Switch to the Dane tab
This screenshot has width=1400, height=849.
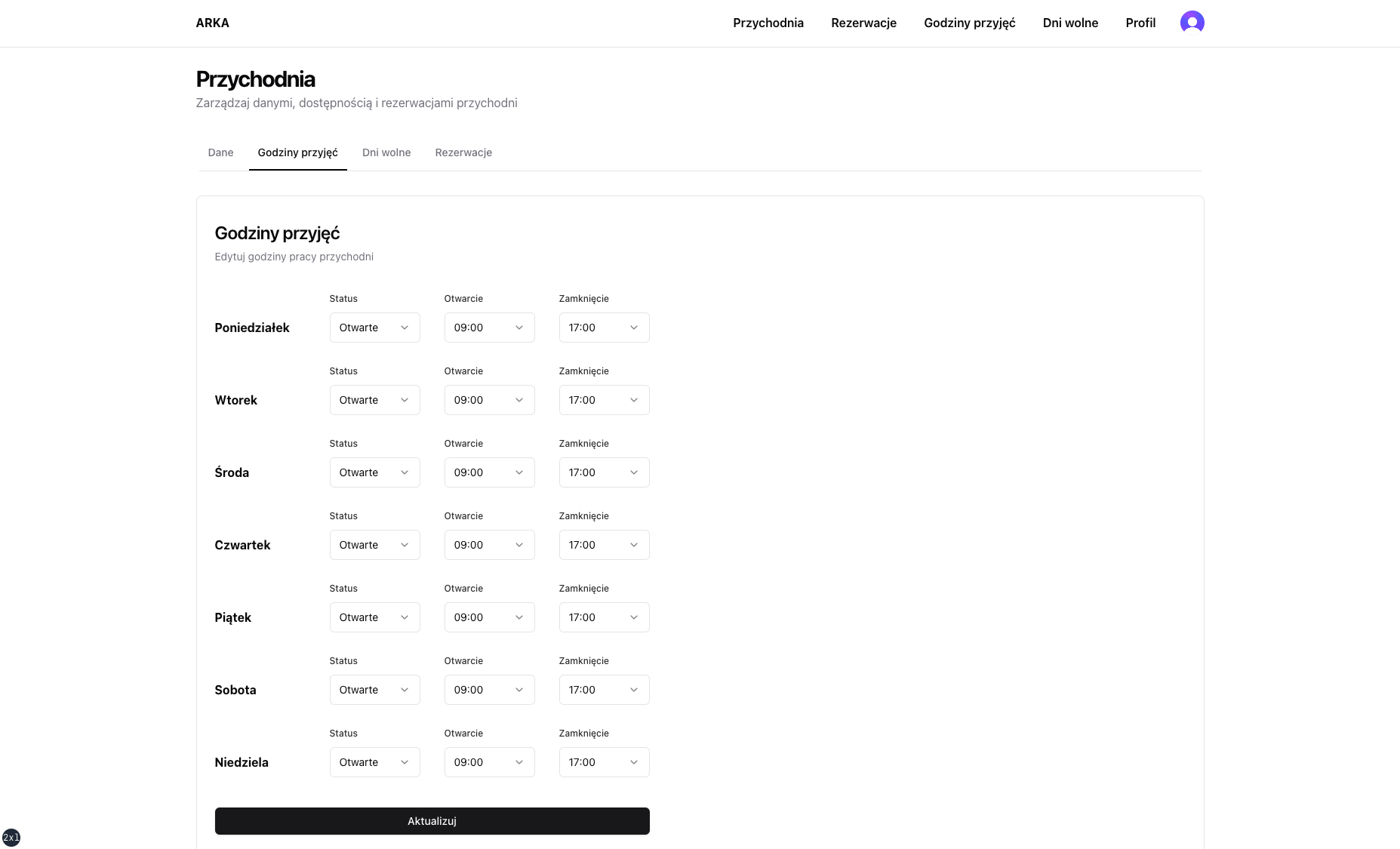point(220,152)
